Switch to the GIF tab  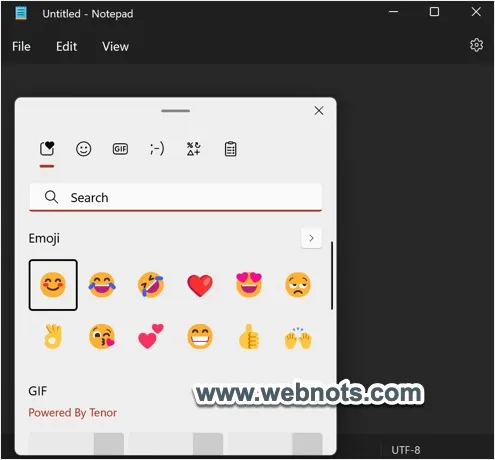click(x=120, y=149)
